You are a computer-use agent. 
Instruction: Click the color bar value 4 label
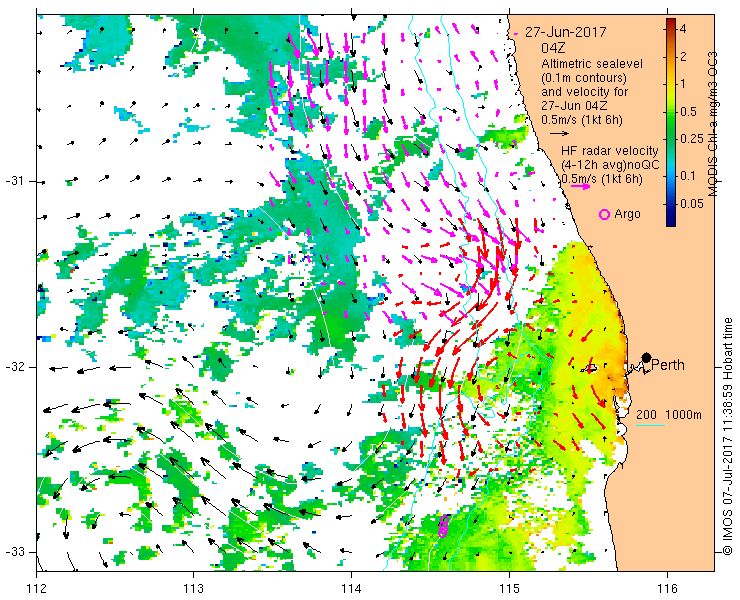pyautogui.click(x=683, y=29)
